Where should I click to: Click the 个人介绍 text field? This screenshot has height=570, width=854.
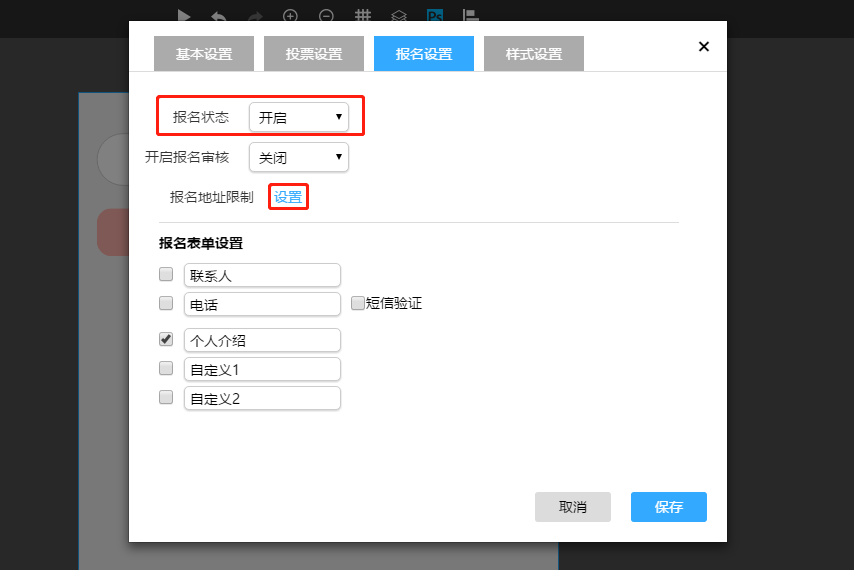pos(263,340)
